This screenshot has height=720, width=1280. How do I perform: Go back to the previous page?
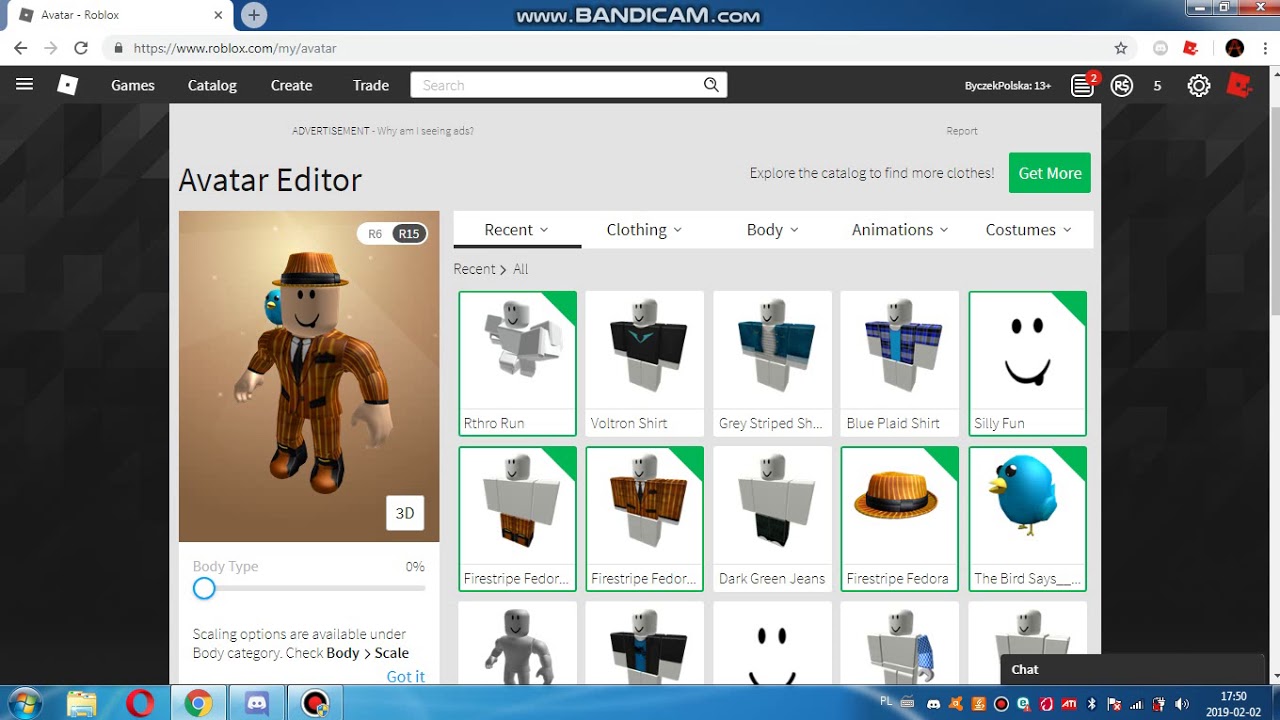[21, 48]
